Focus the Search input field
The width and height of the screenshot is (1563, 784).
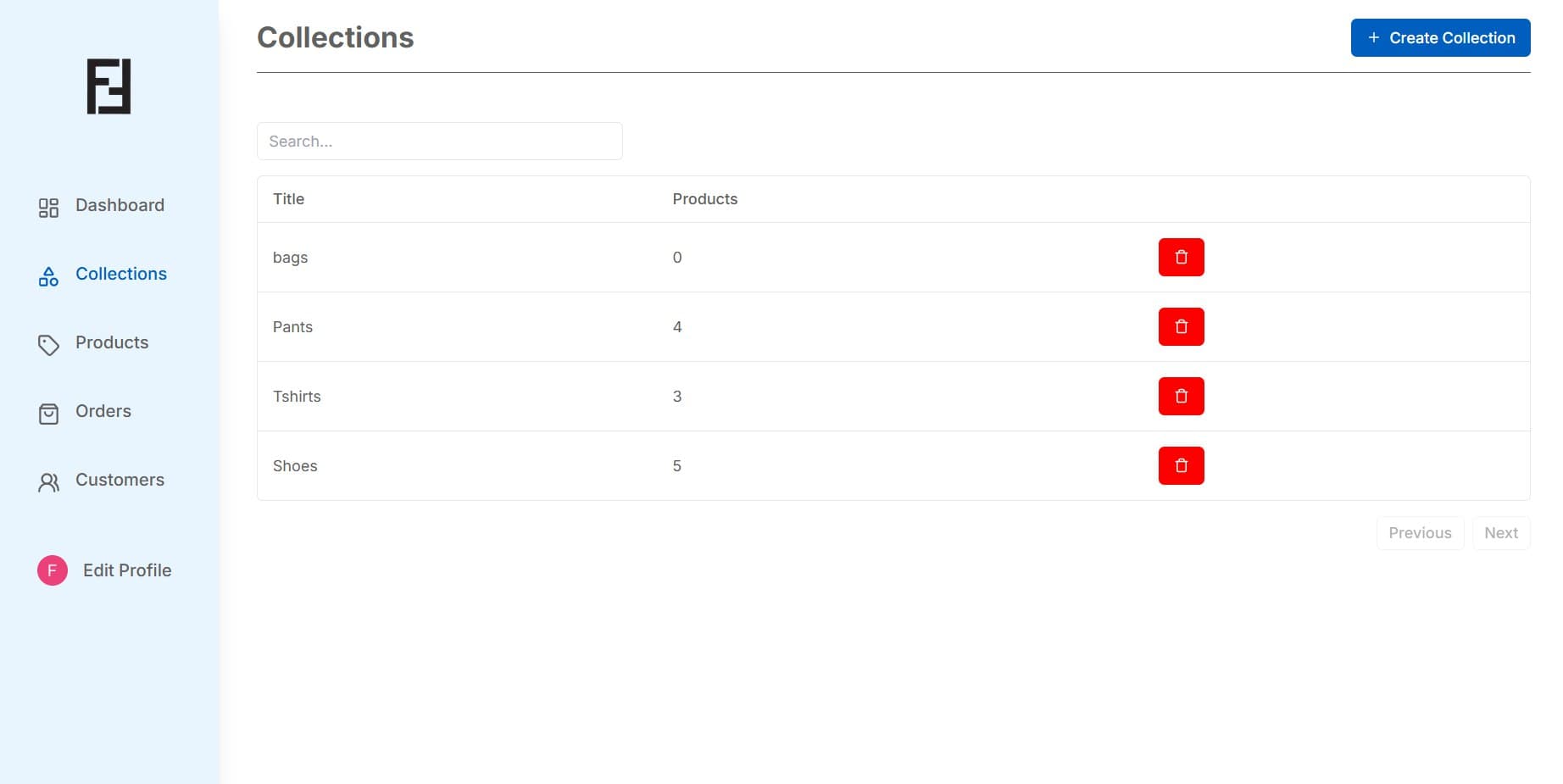click(439, 142)
